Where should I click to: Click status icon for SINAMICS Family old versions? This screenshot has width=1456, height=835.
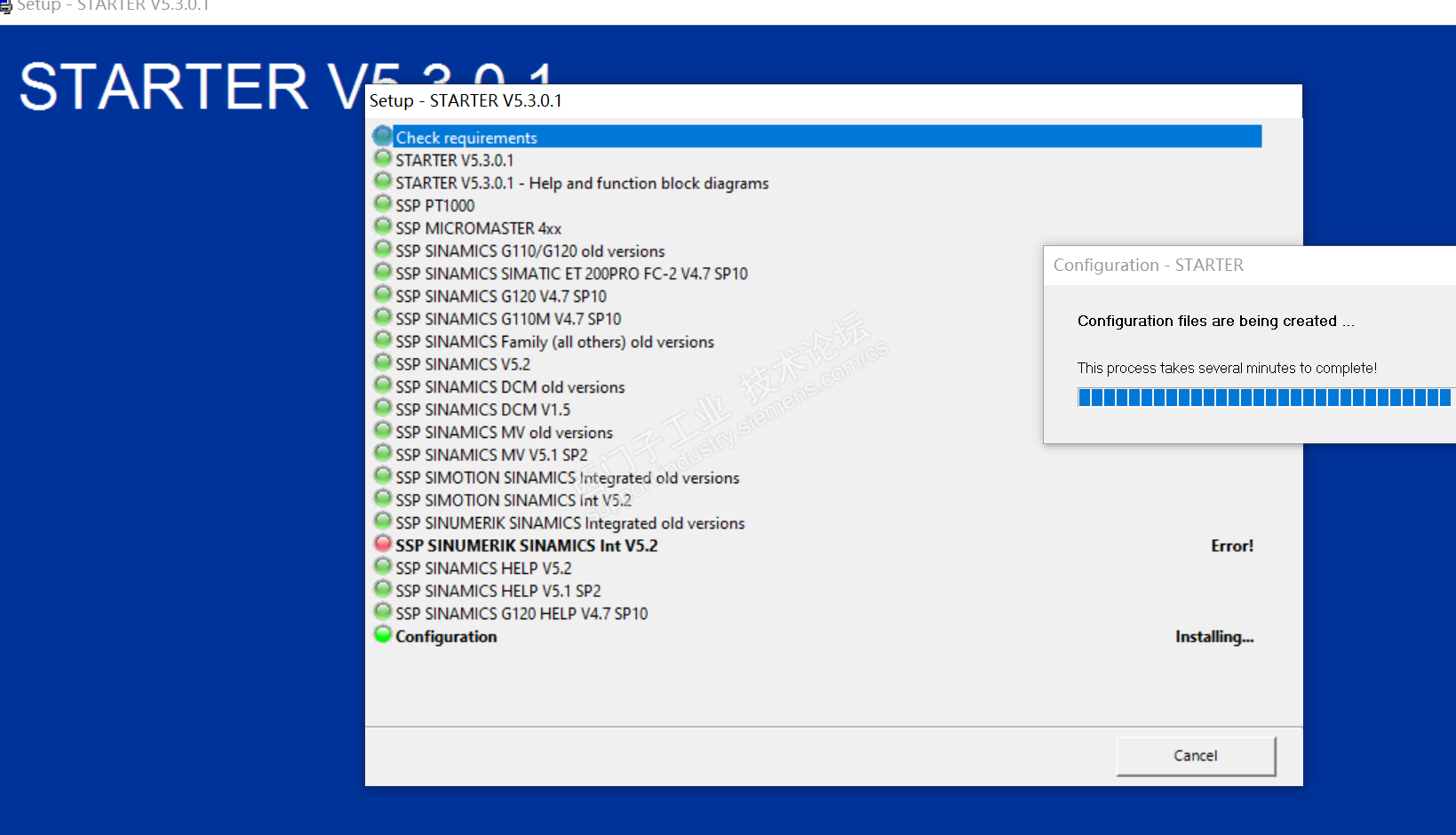pyautogui.click(x=383, y=339)
